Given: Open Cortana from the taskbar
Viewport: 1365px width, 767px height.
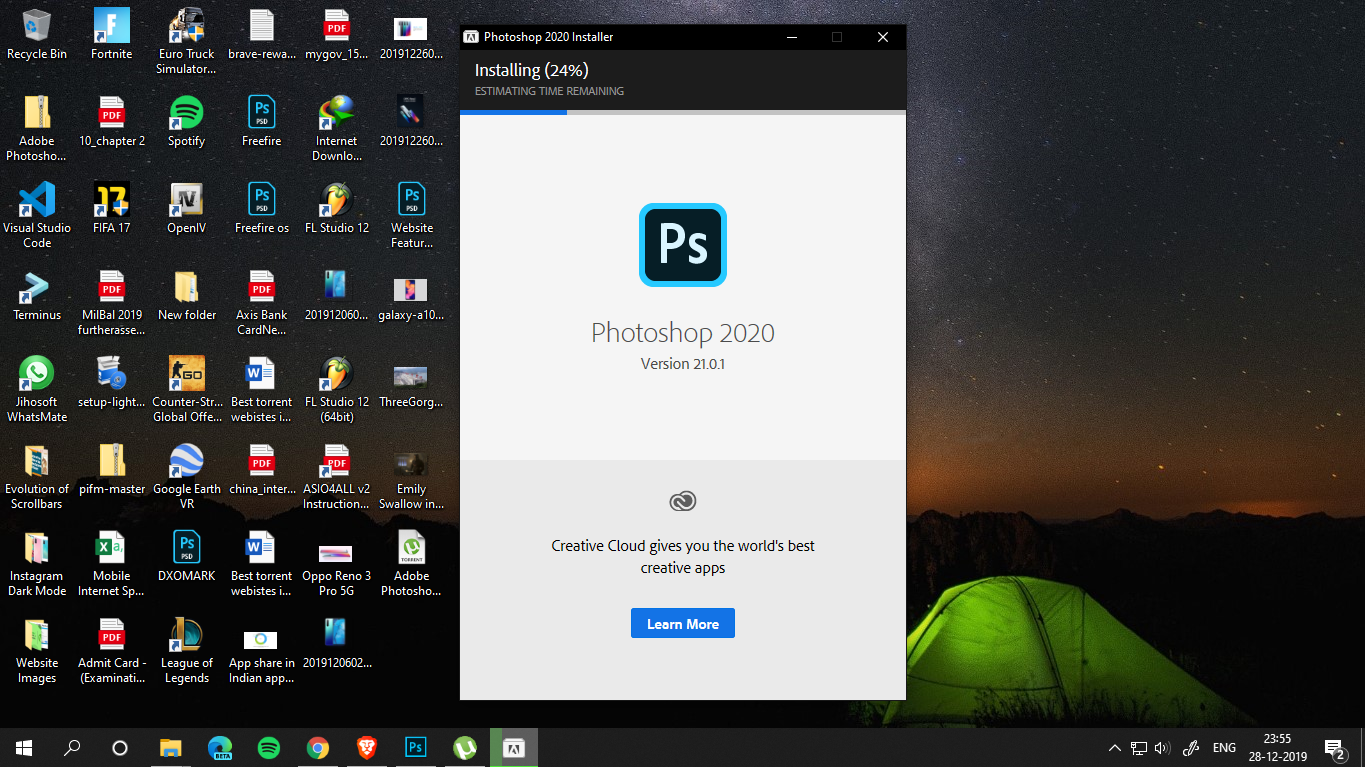Looking at the screenshot, I should (120, 747).
